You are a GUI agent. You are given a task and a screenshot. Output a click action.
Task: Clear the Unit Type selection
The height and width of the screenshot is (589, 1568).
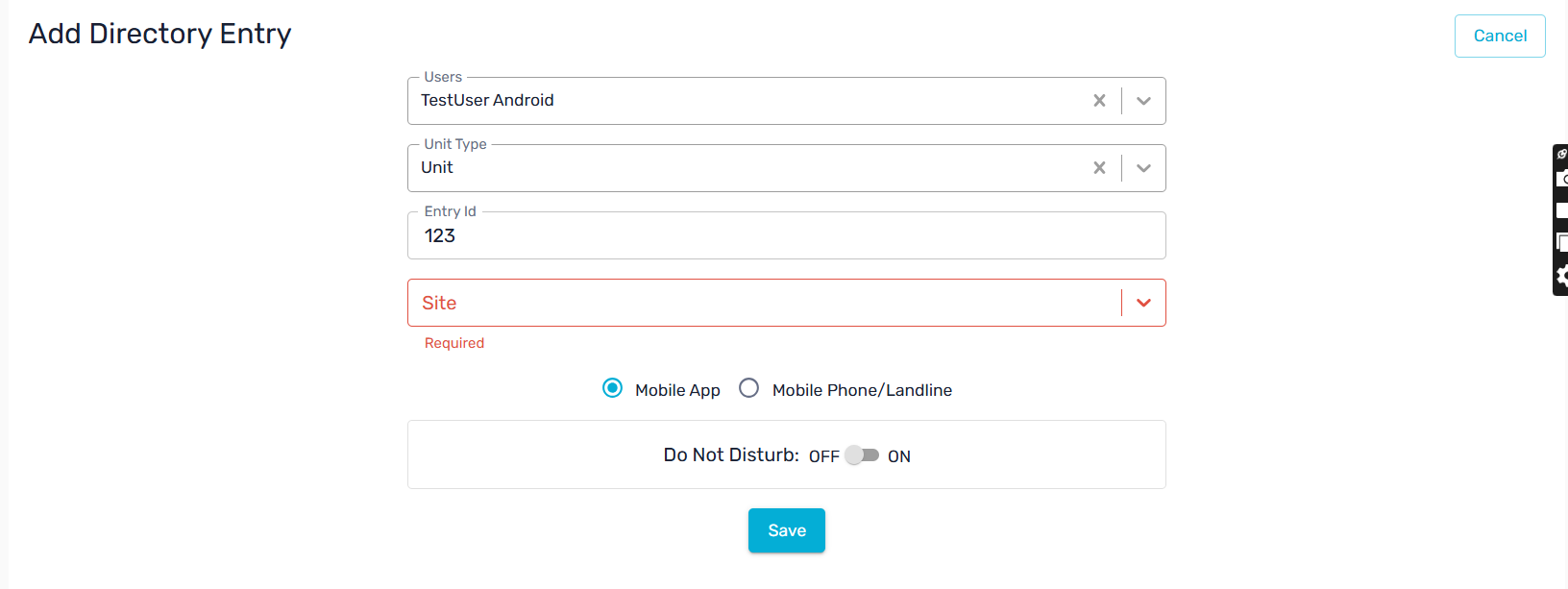coord(1099,168)
